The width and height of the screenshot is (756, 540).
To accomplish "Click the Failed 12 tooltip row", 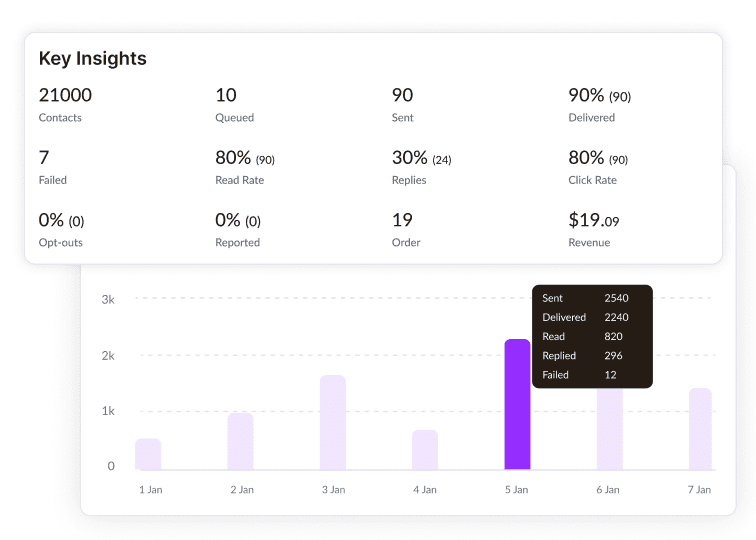I will click(580, 375).
